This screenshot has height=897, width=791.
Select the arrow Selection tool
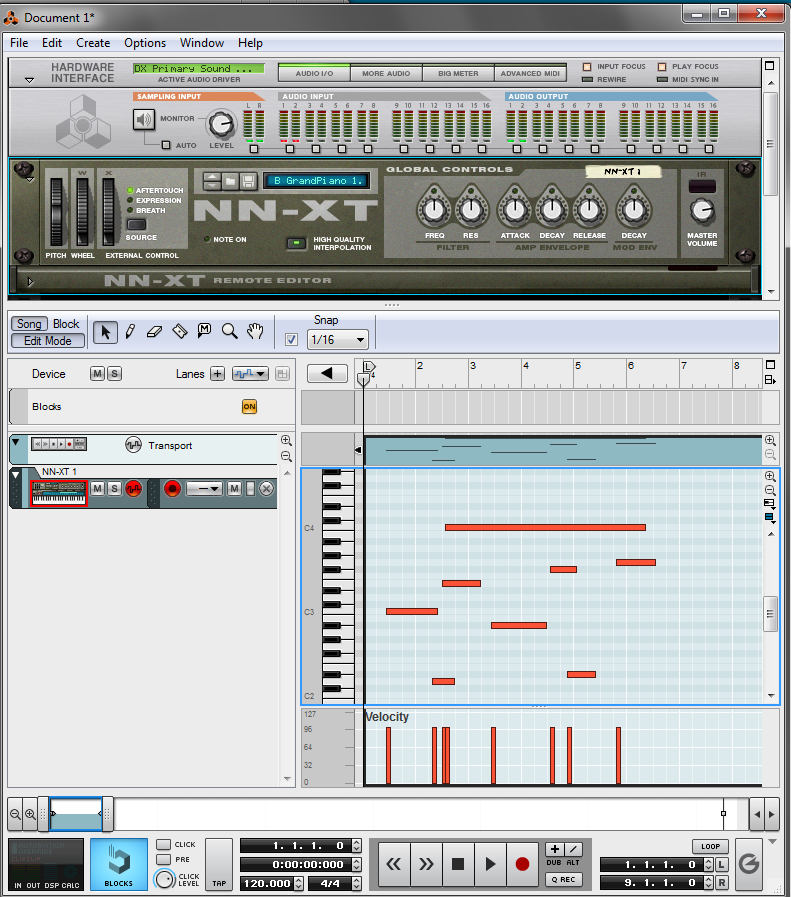click(x=105, y=331)
